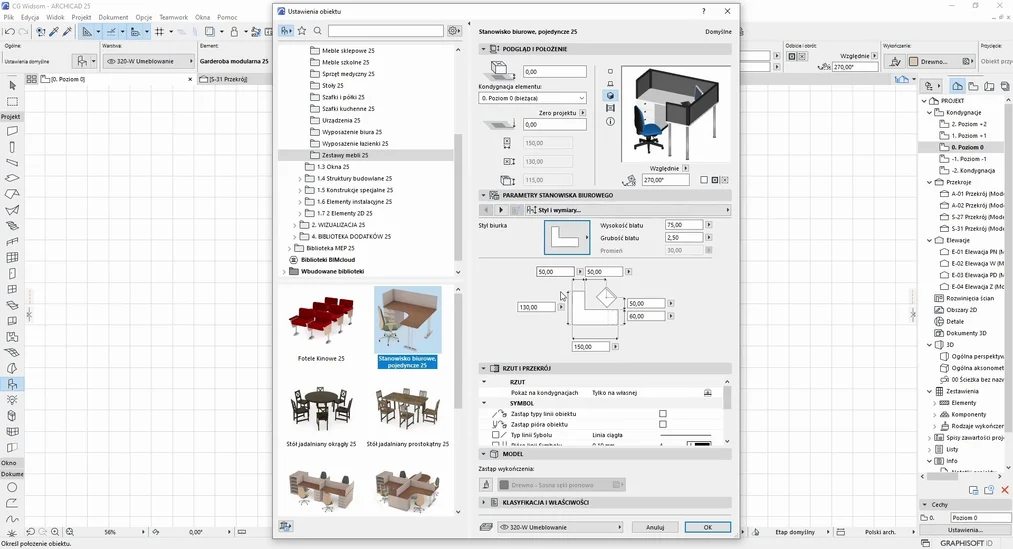Expand the 1.4 Struktury budowlane 25 folder
Image resolution: width=1013 pixels, height=549 pixels.
click(300, 178)
